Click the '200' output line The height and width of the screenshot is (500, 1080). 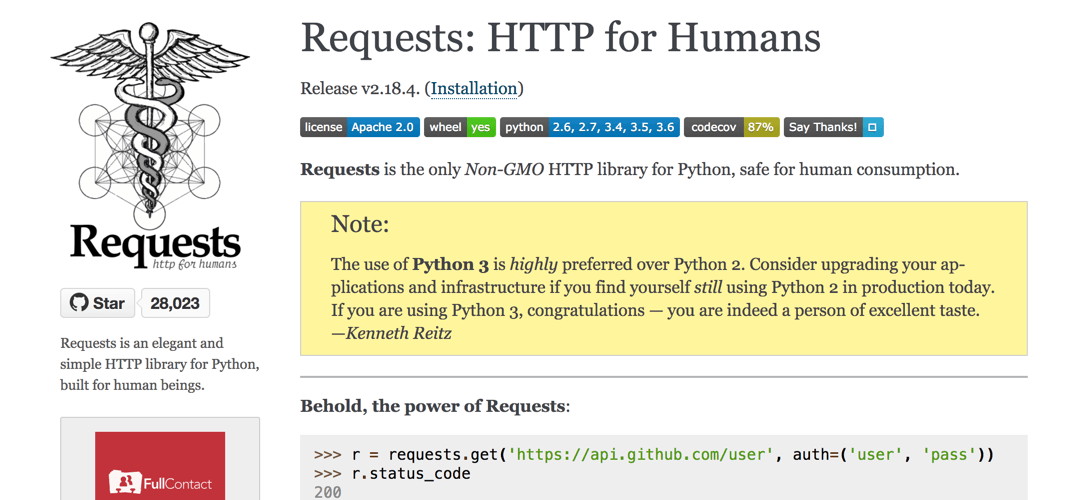tap(327, 492)
